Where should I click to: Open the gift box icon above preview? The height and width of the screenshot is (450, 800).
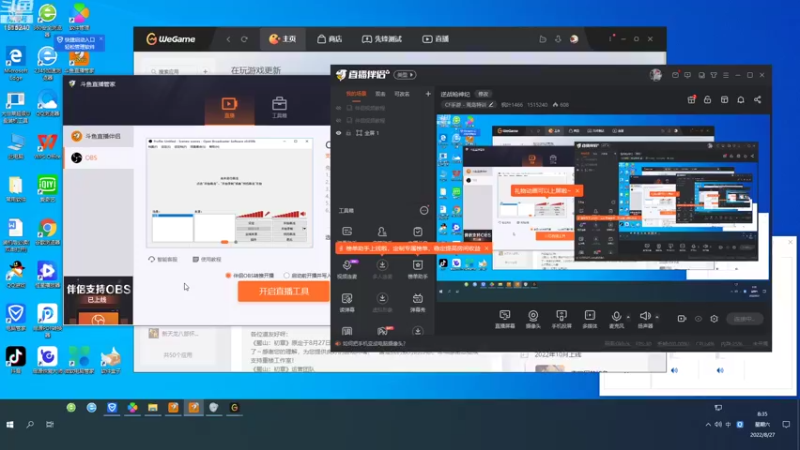[691, 100]
